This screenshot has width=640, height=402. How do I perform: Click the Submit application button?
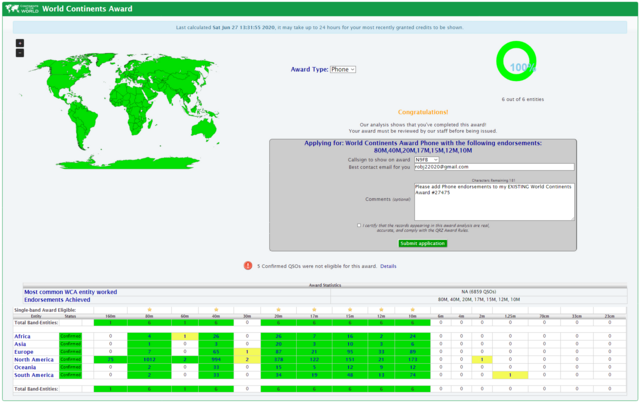pos(422,243)
